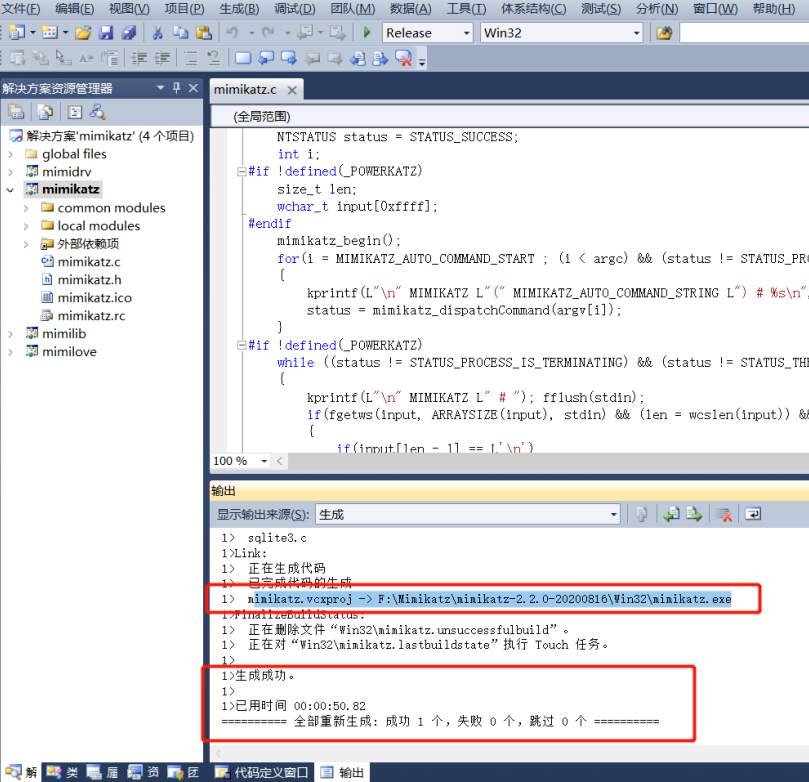The height and width of the screenshot is (782, 809).
Task: Expand the mimidrv project node
Action: point(10,172)
